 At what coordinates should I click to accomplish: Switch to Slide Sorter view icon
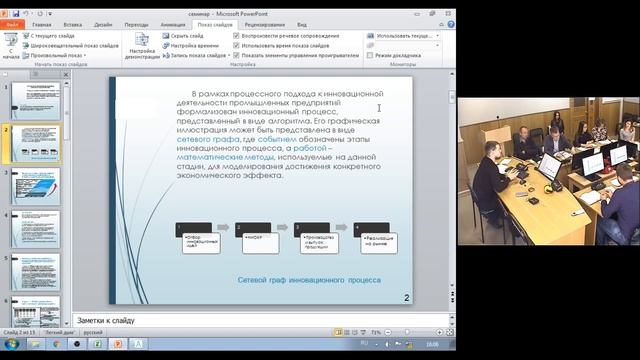347,333
